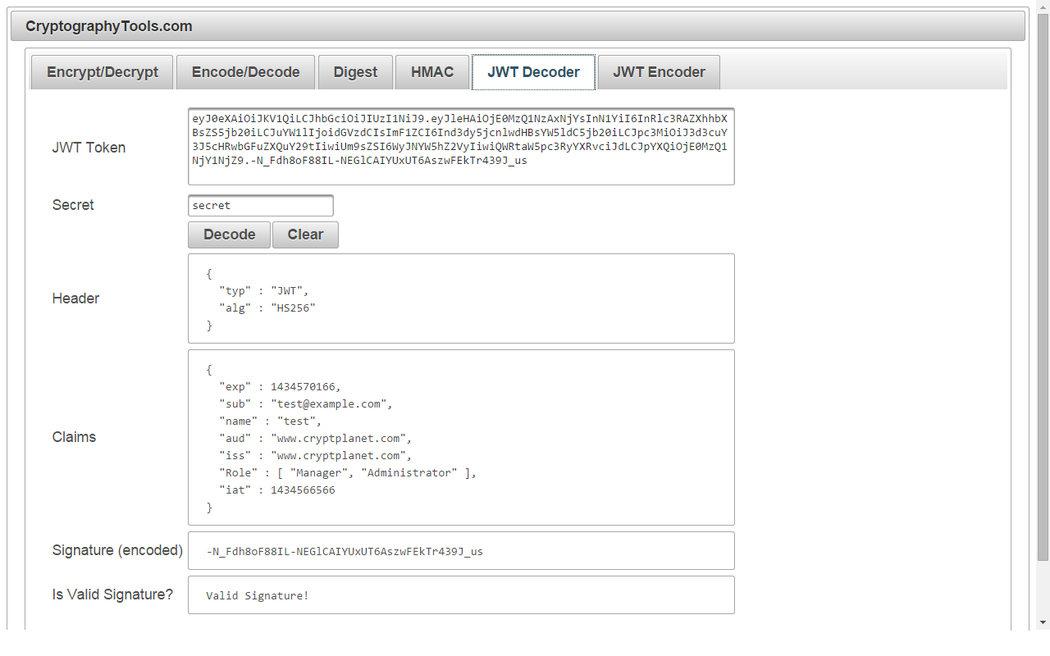Click the vertical scrollbar thumb
Viewport: 1050px width, 656px height.
pos(1042,280)
